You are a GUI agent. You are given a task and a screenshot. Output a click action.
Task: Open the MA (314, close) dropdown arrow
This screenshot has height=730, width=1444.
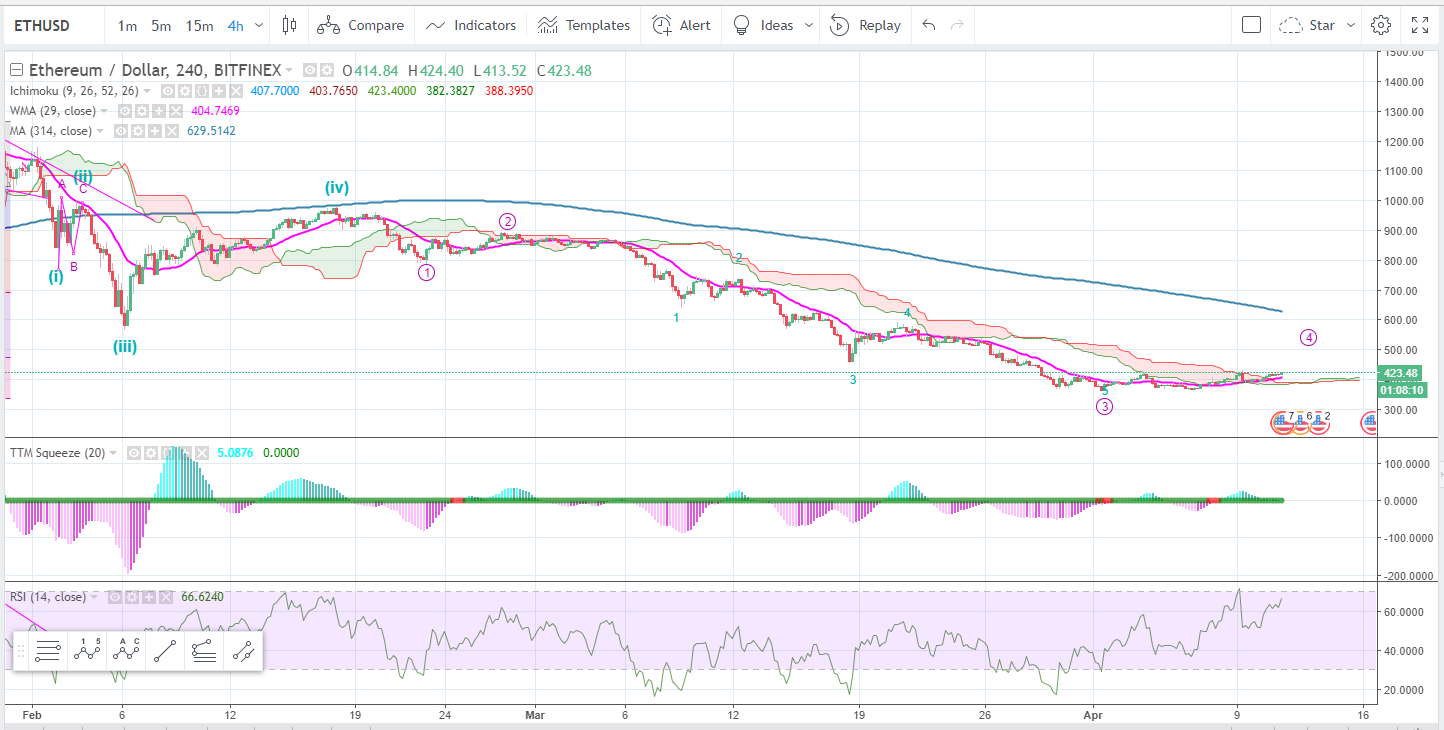(100, 131)
